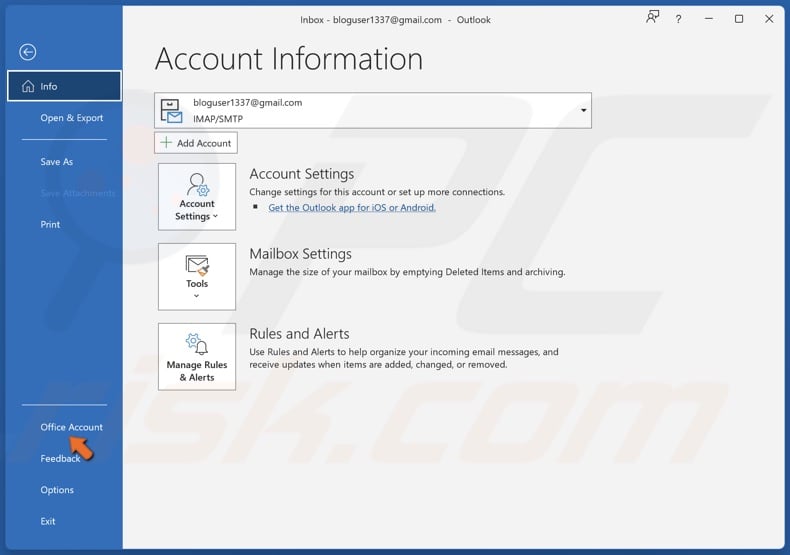
Task: Open the Info tab
Action: pos(64,86)
